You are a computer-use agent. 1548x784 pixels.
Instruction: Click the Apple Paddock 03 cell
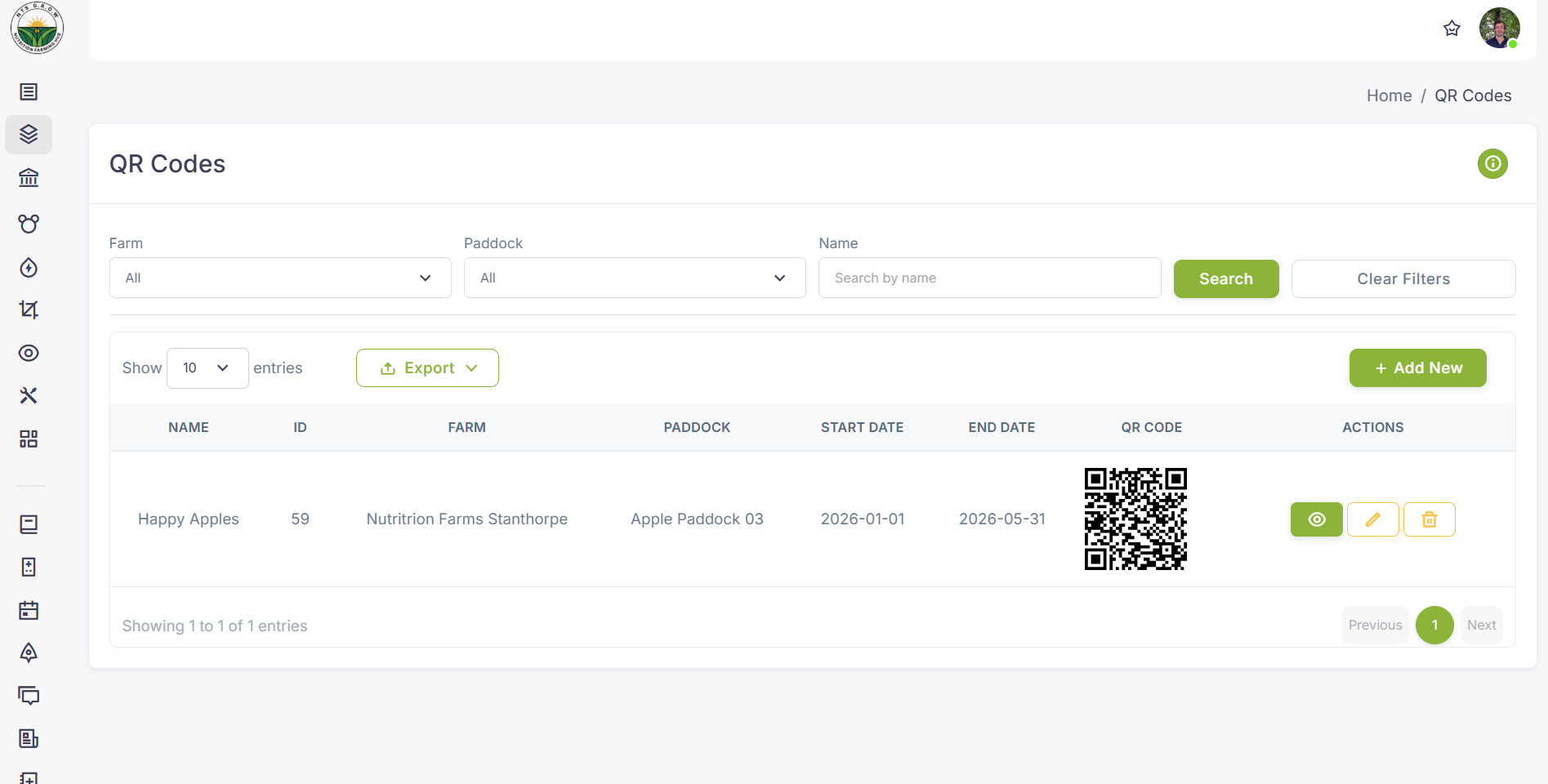pos(697,519)
